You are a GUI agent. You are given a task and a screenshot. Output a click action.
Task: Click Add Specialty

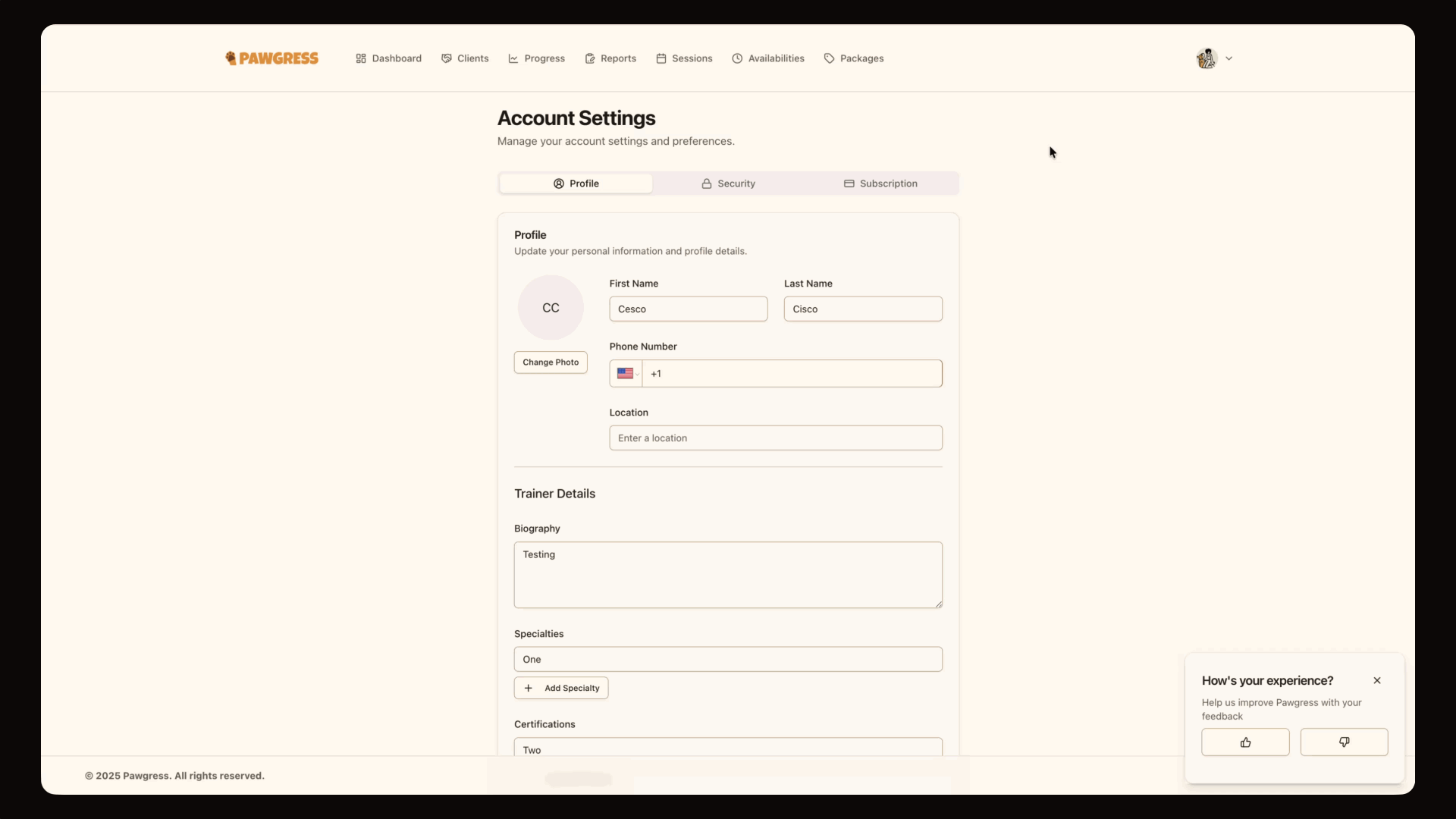coord(560,688)
